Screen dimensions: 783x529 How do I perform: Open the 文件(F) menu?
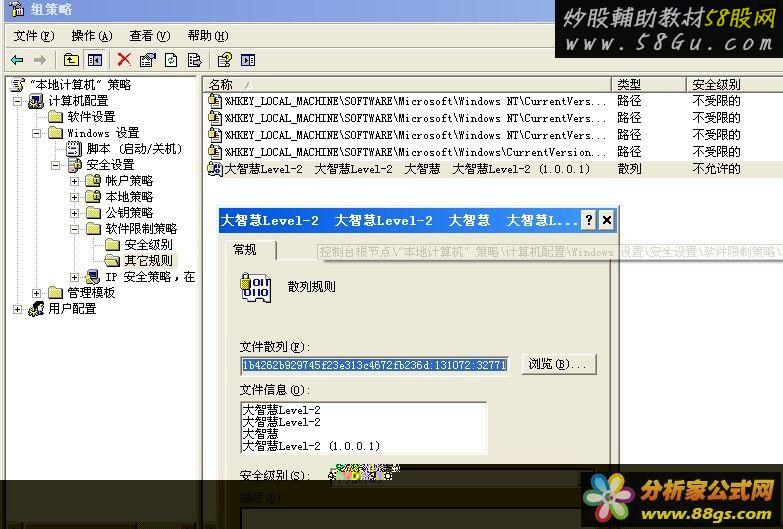[x=34, y=36]
